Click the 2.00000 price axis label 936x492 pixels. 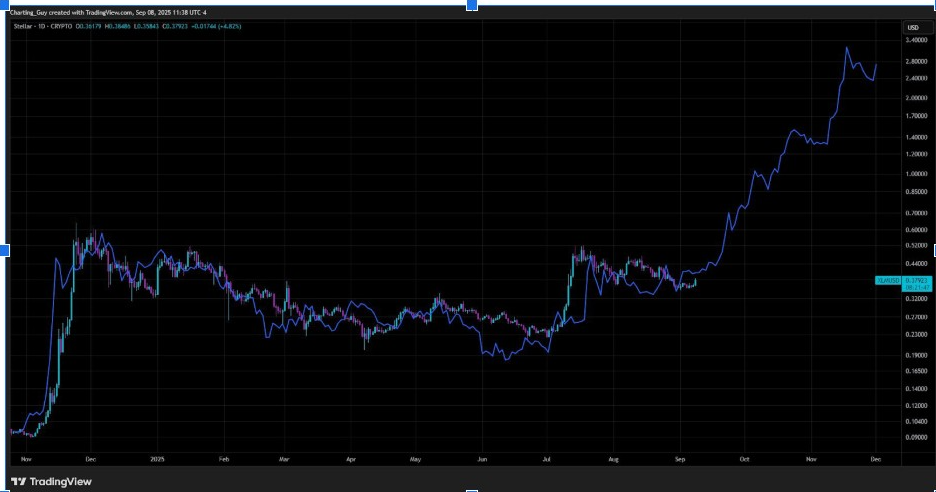coord(916,98)
